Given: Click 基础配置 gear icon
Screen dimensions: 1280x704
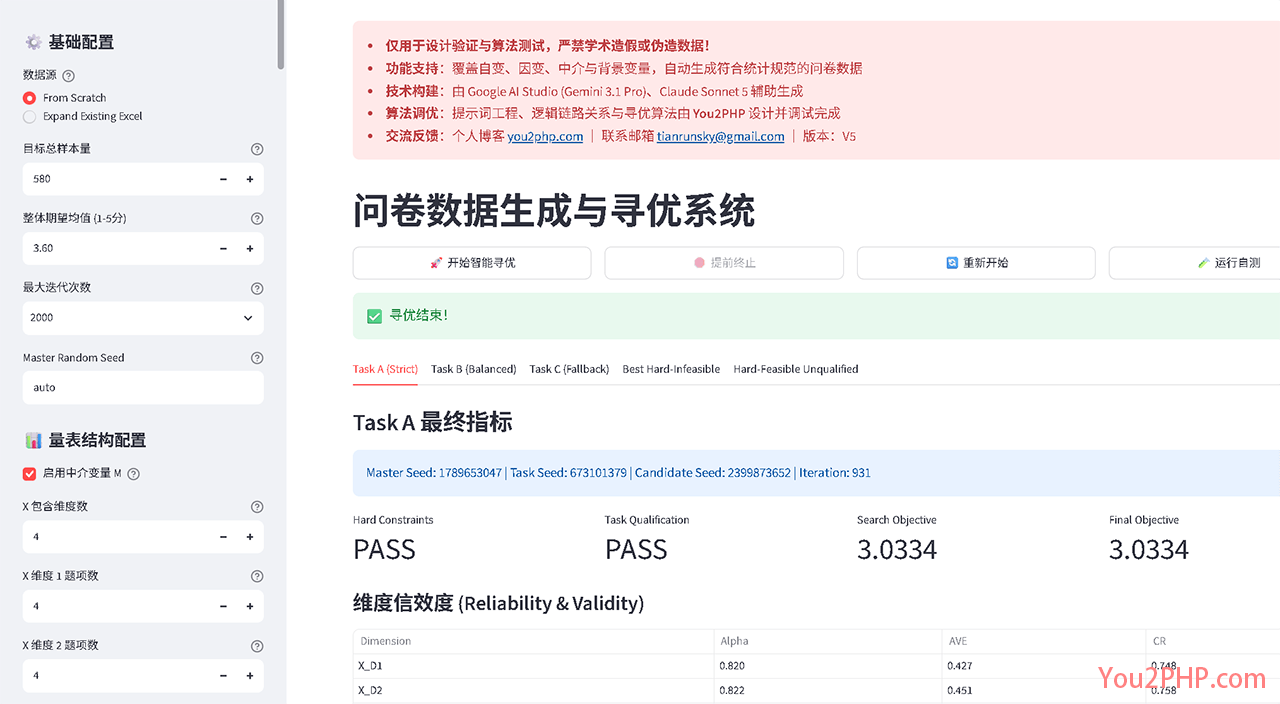Looking at the screenshot, I should pos(33,42).
